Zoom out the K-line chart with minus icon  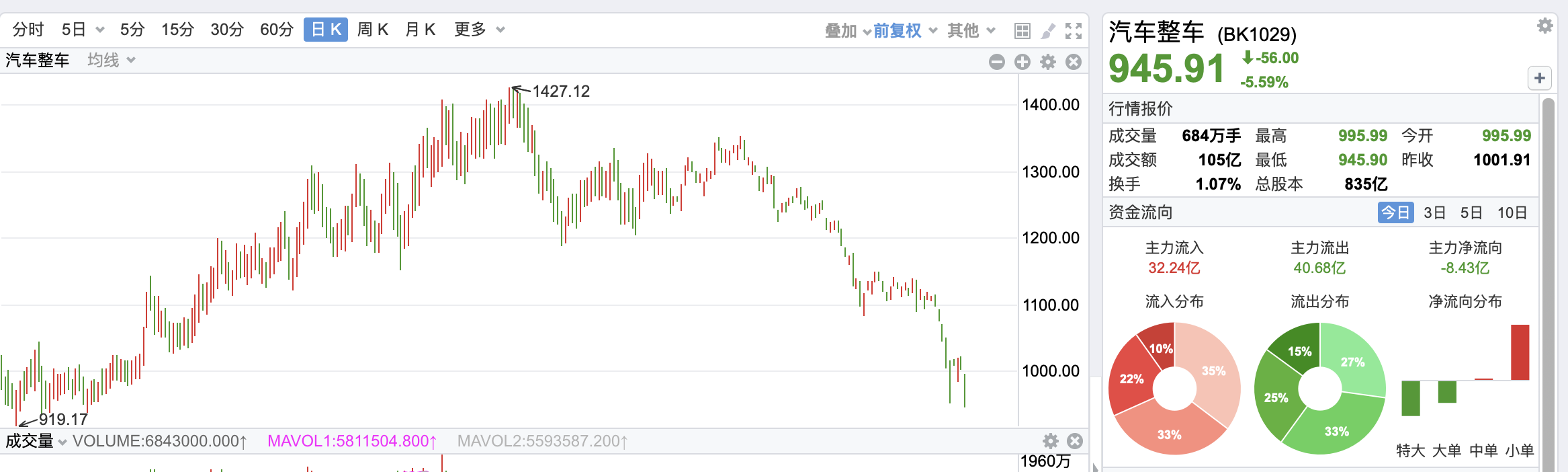(x=997, y=63)
